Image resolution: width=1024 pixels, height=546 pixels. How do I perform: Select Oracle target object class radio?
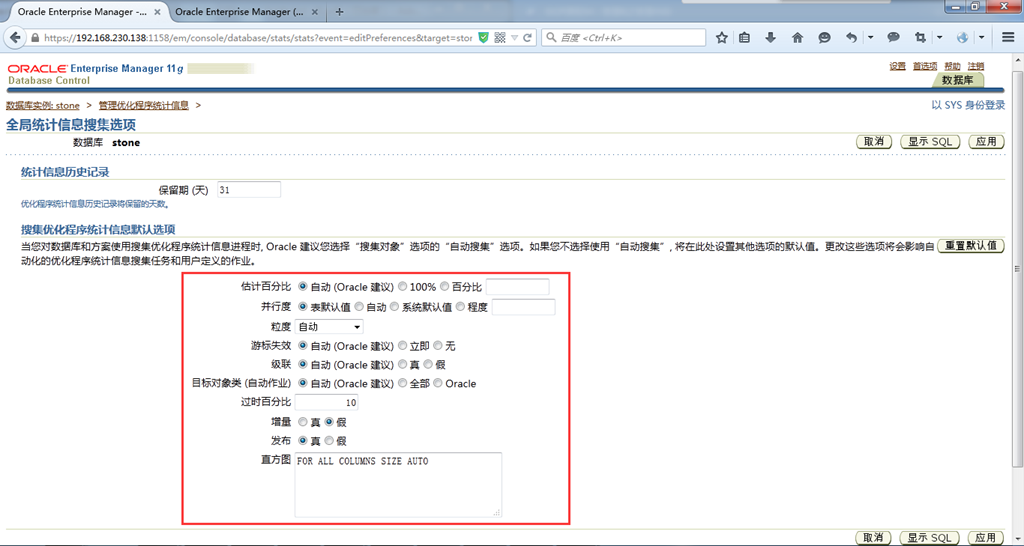(438, 383)
